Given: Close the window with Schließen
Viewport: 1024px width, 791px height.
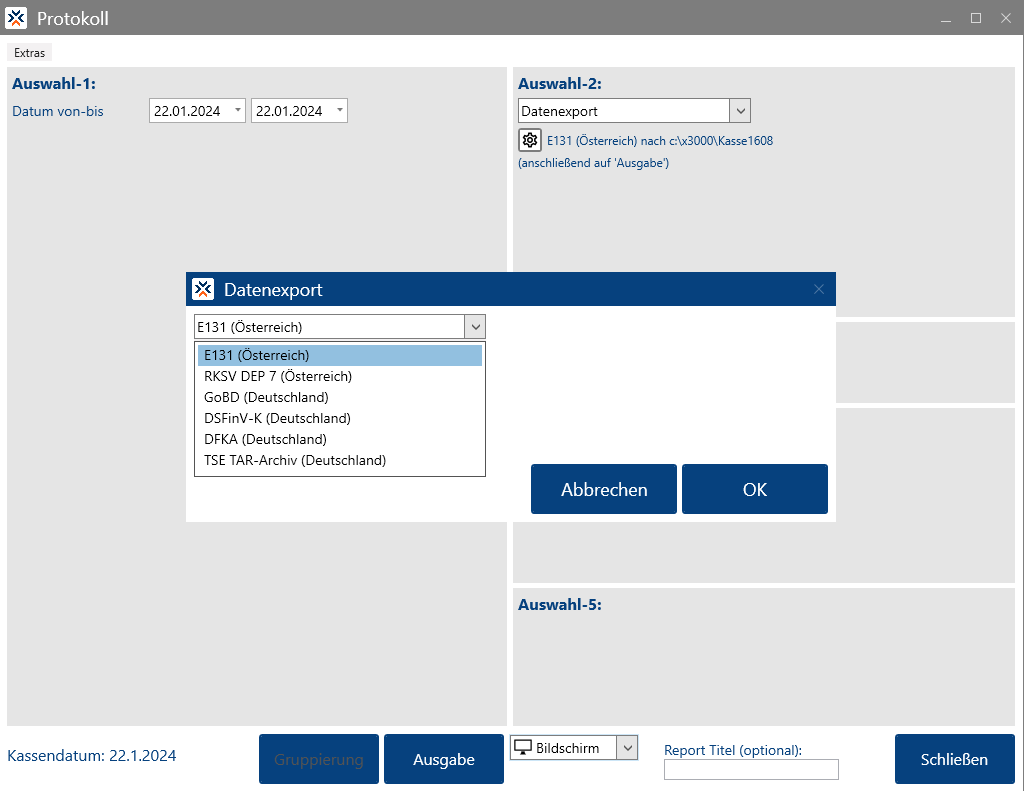Looking at the screenshot, I should click(x=954, y=758).
